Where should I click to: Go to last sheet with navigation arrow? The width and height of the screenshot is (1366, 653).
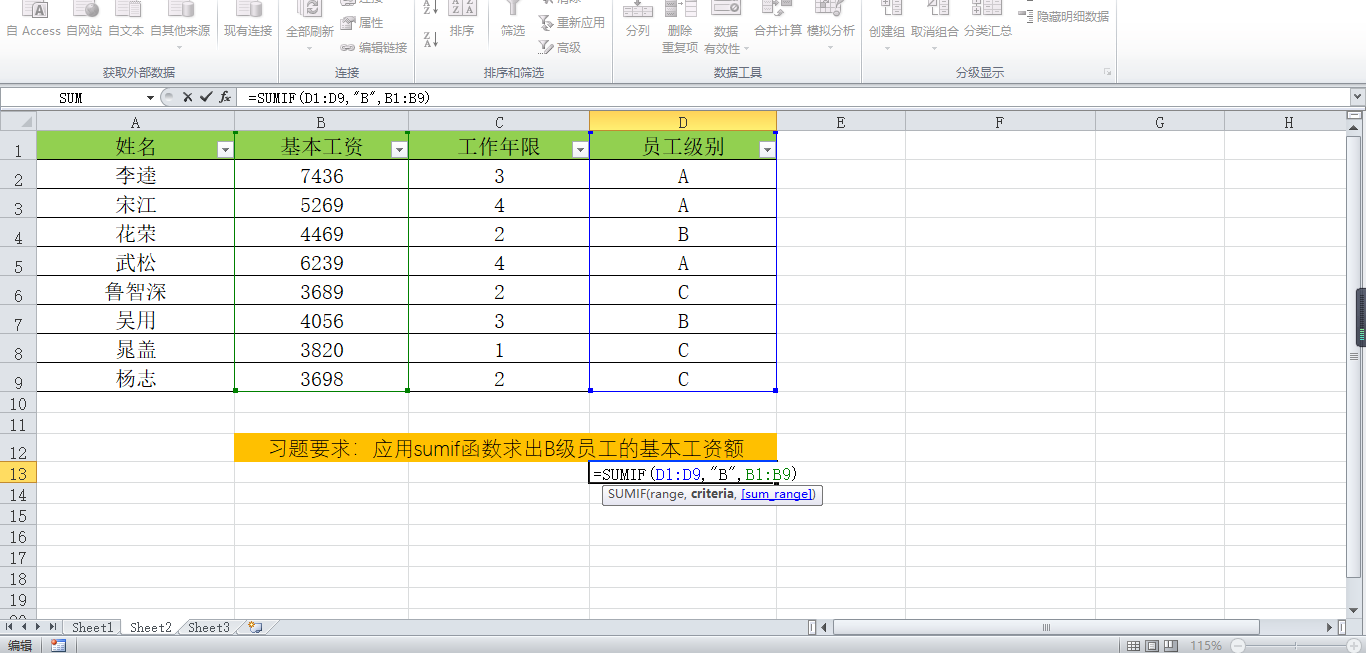coord(53,627)
